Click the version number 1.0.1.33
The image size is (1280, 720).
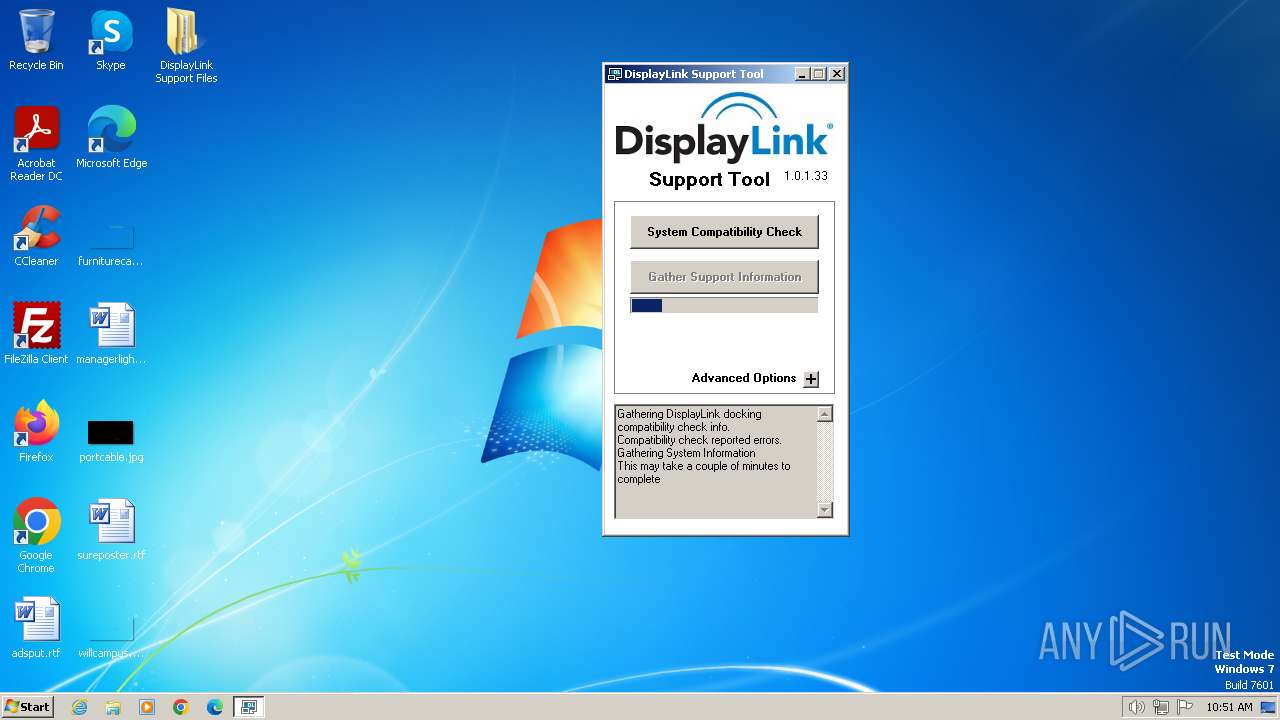[x=806, y=176]
